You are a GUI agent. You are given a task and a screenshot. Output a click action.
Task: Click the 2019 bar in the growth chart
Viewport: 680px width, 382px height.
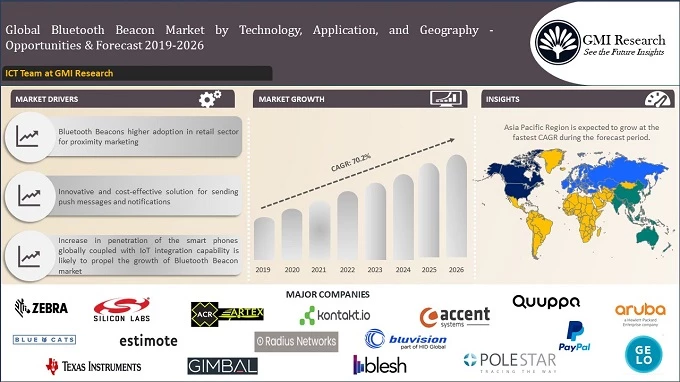point(264,238)
